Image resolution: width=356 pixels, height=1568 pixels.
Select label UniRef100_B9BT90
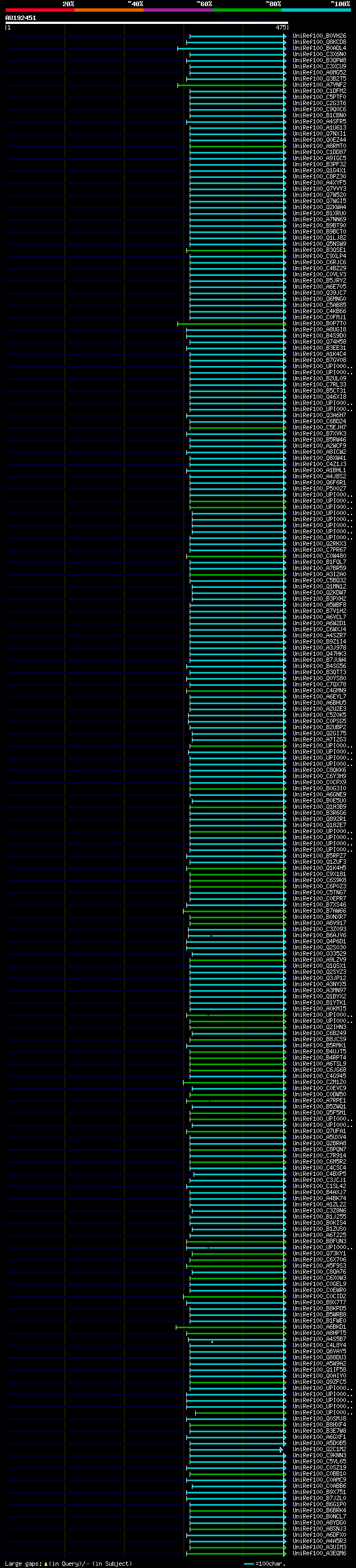319,226
